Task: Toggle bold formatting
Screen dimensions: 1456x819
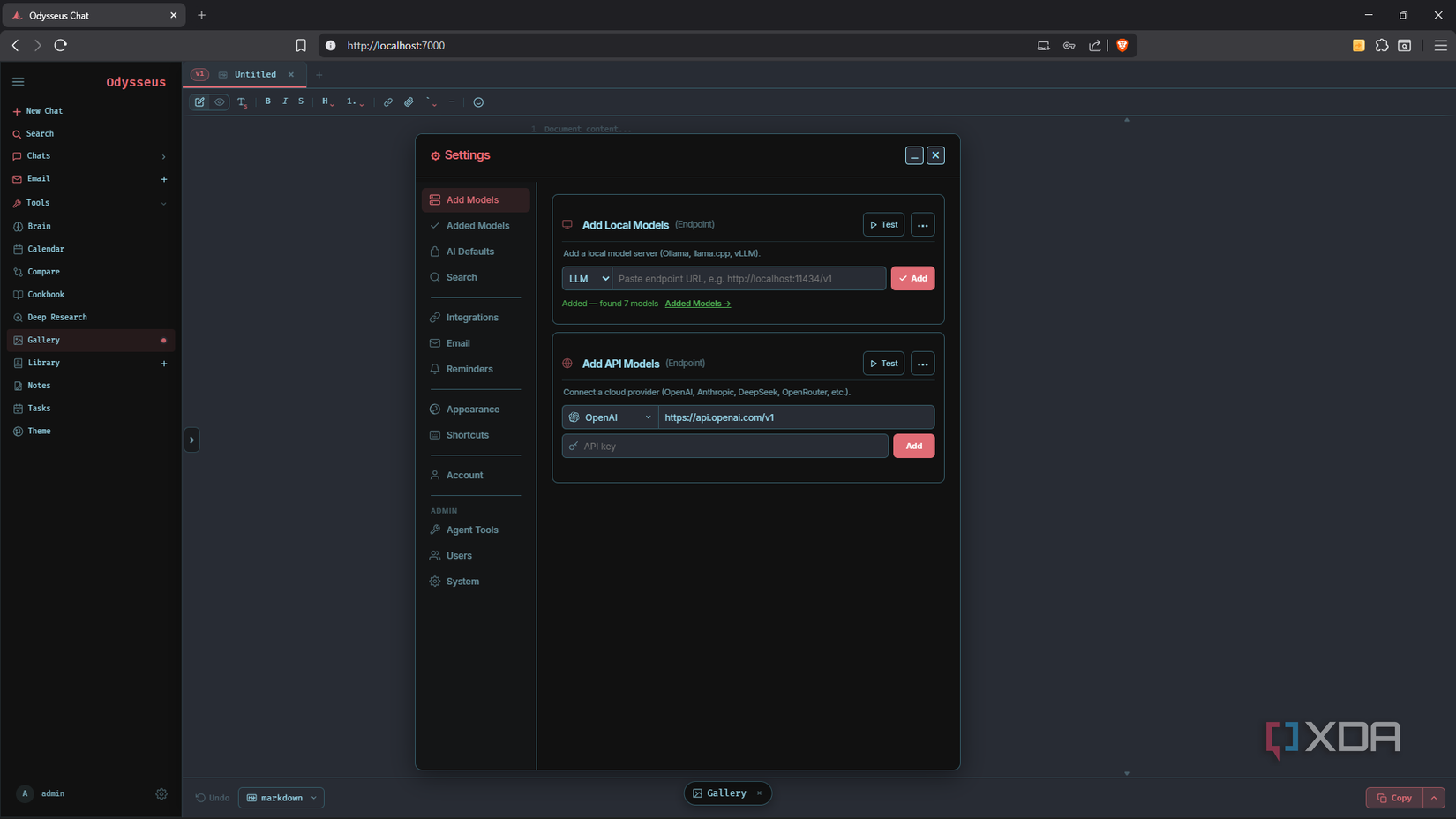Action: click(267, 101)
